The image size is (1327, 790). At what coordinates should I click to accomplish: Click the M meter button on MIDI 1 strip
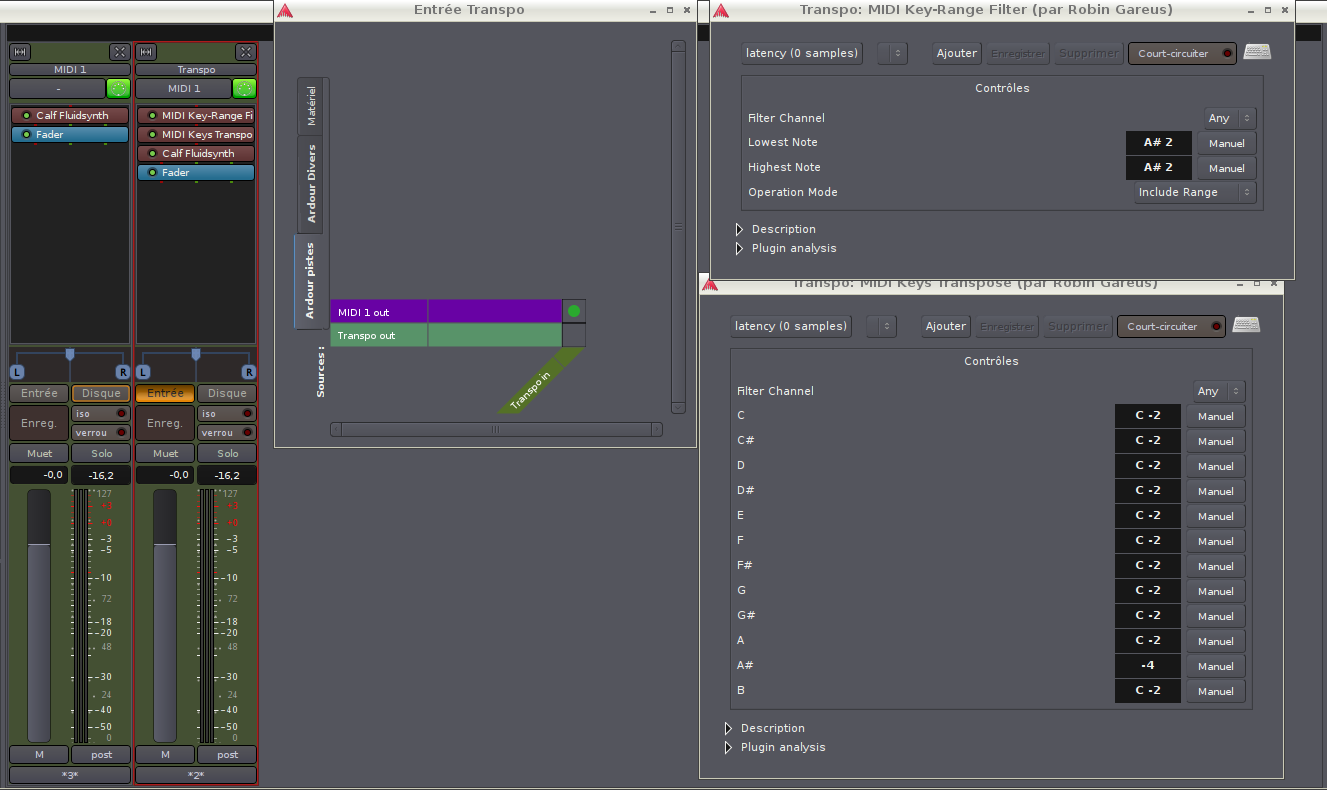click(x=39, y=755)
